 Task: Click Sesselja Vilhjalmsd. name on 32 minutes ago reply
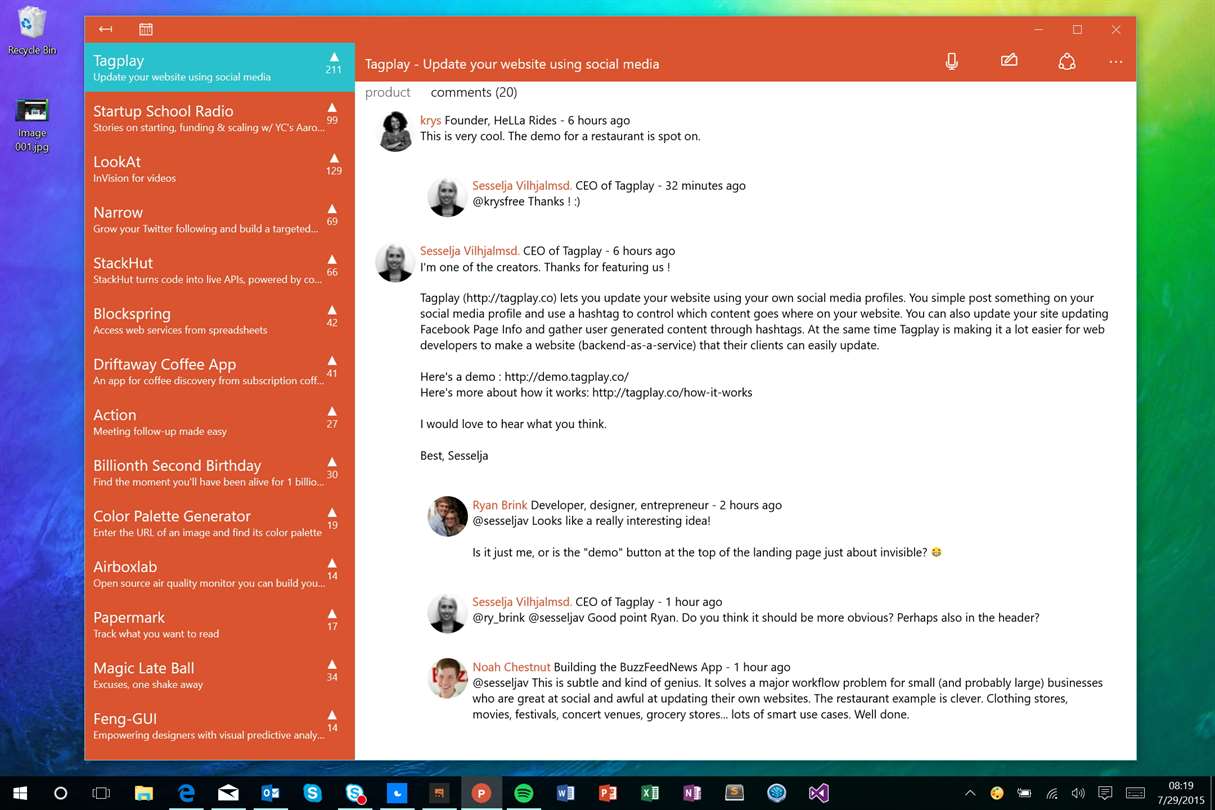[522, 185]
